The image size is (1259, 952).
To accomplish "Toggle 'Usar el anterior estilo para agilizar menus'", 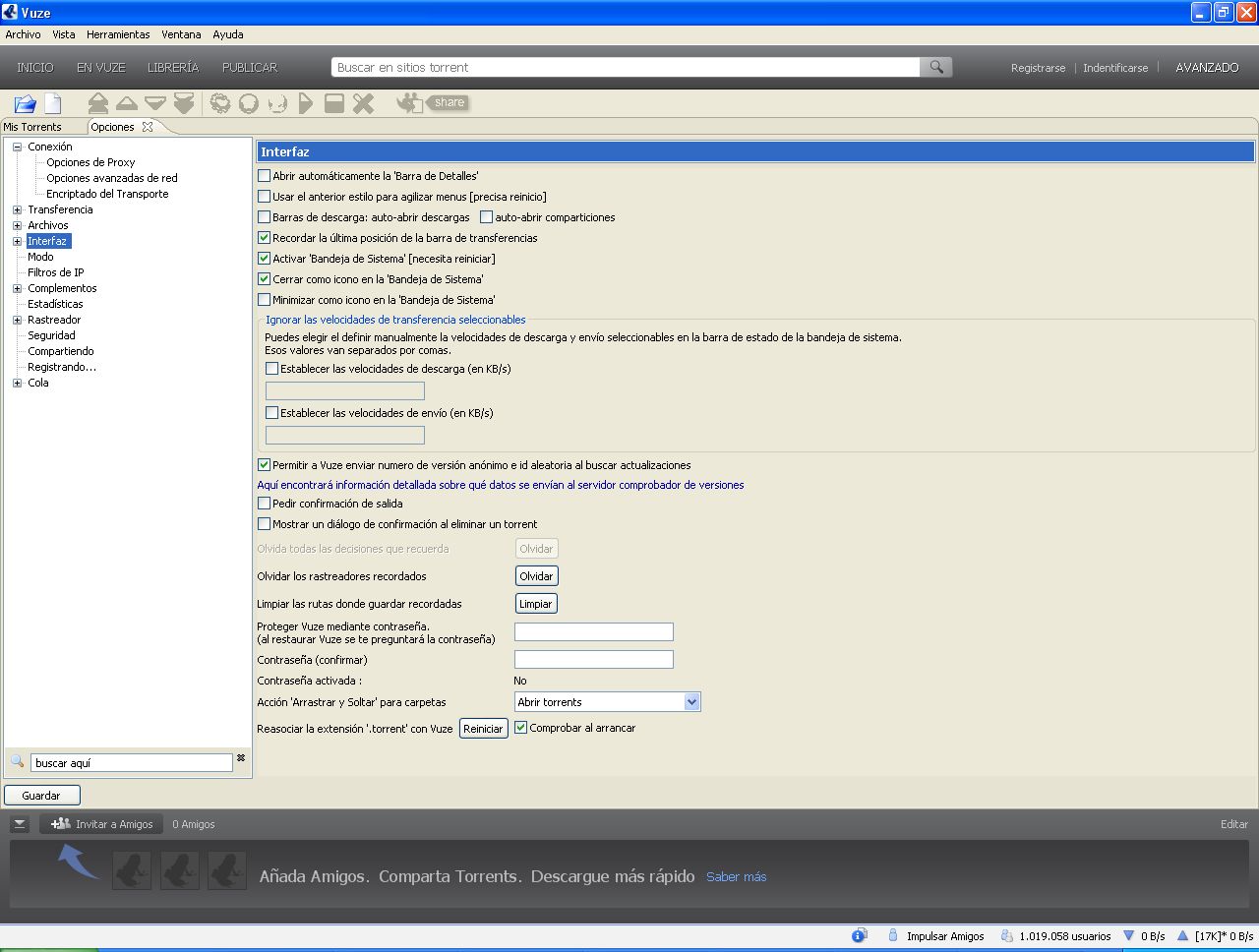I will click(264, 197).
